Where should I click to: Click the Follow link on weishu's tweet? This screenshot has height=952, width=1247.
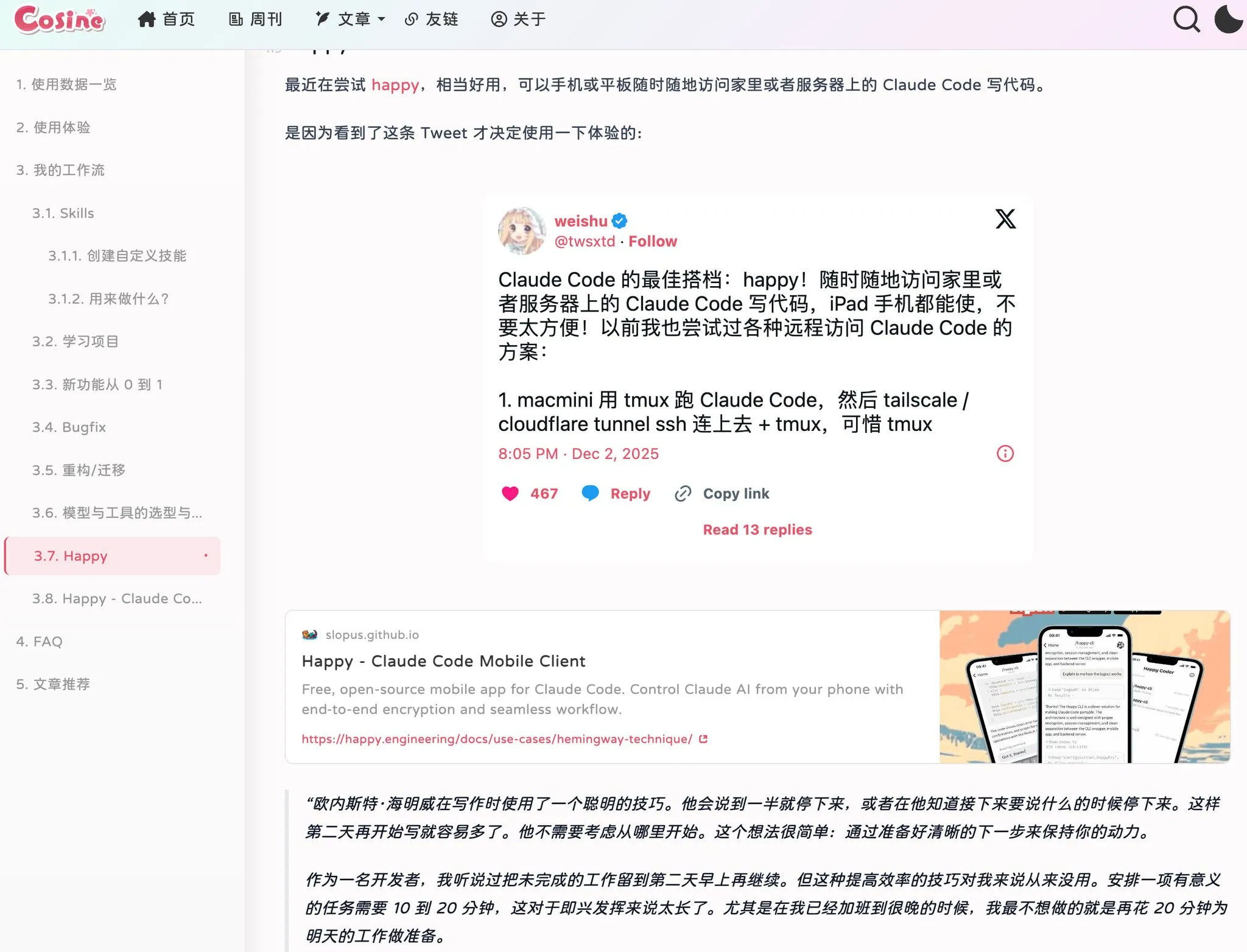coord(653,241)
